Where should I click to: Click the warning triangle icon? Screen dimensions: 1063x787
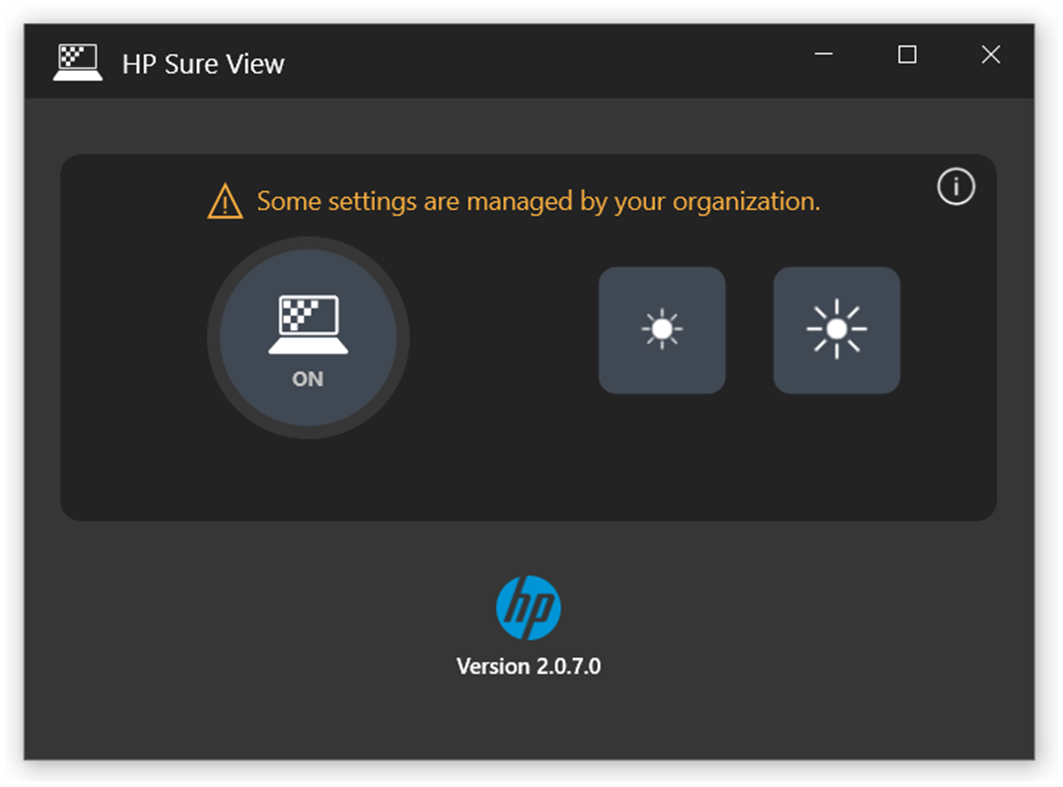[225, 200]
